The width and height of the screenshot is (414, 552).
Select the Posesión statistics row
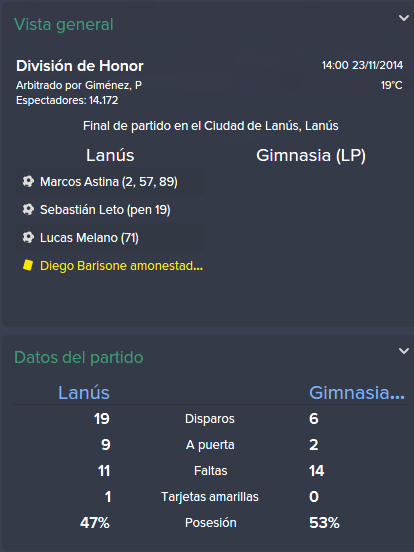point(210,523)
